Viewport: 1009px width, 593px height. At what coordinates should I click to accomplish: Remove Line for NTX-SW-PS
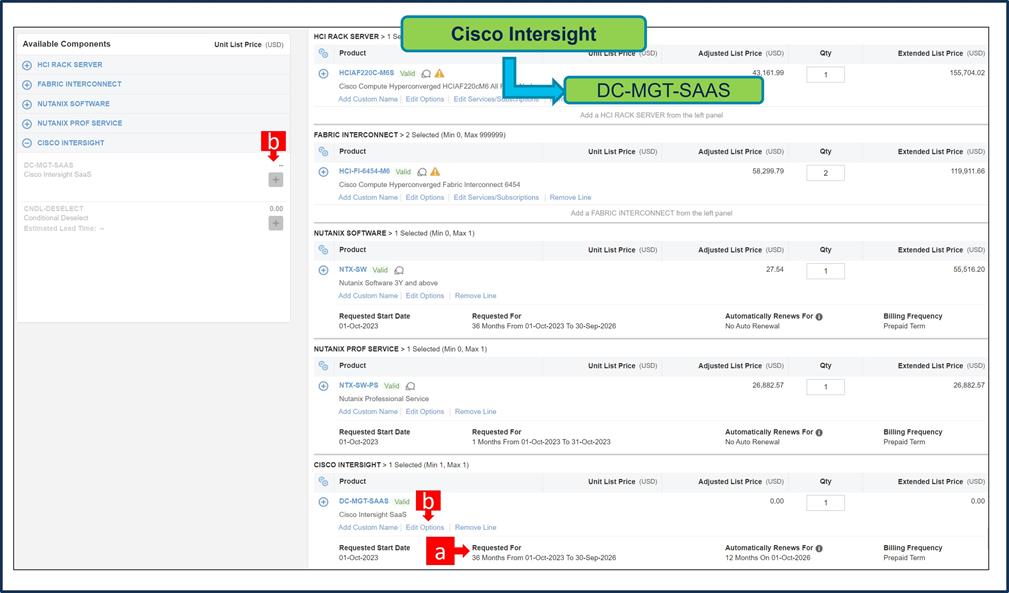476,412
